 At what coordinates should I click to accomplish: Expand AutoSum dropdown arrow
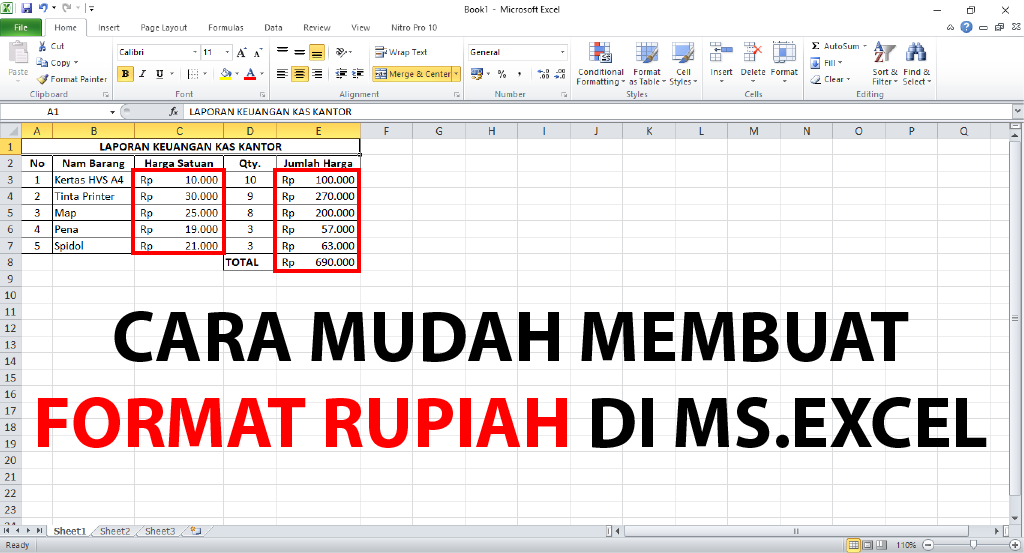865,46
